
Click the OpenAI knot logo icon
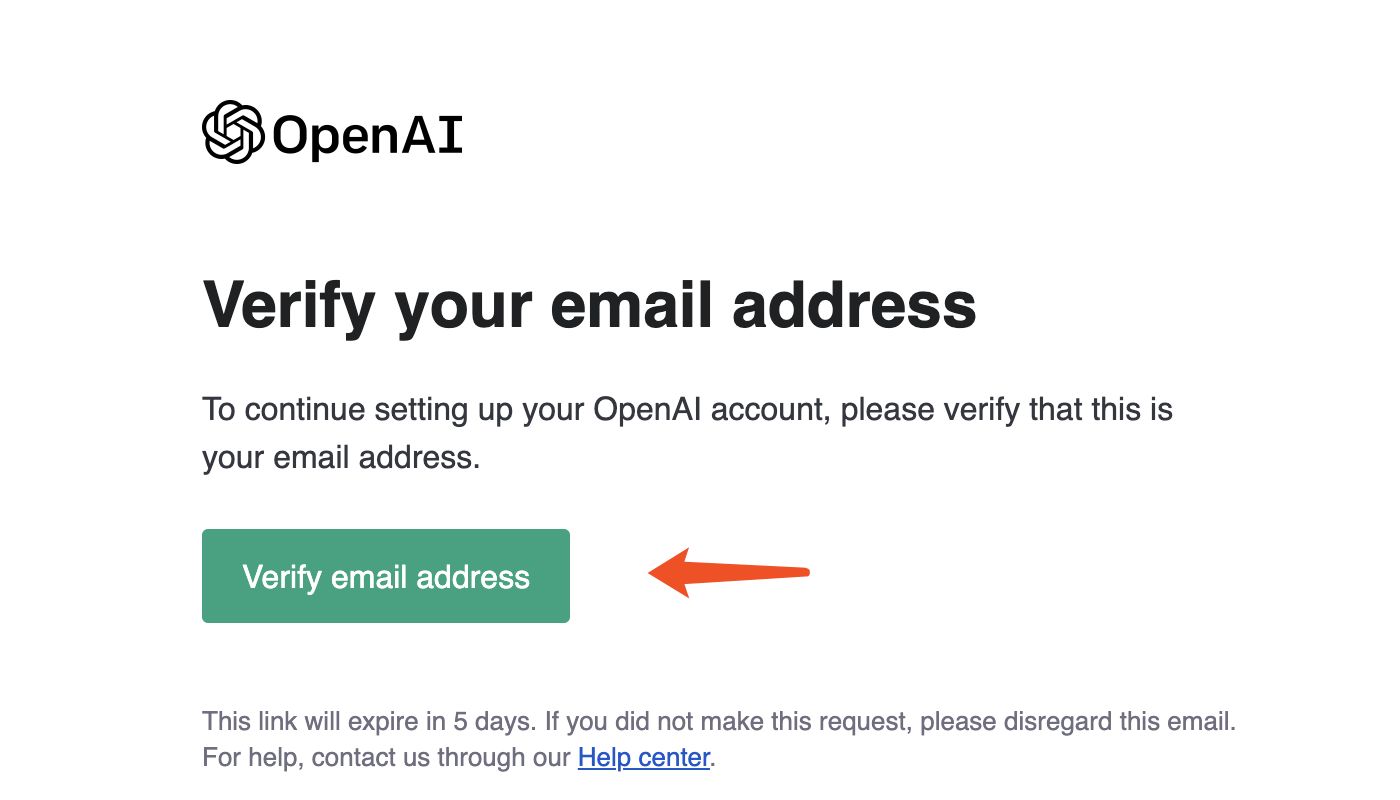233,132
